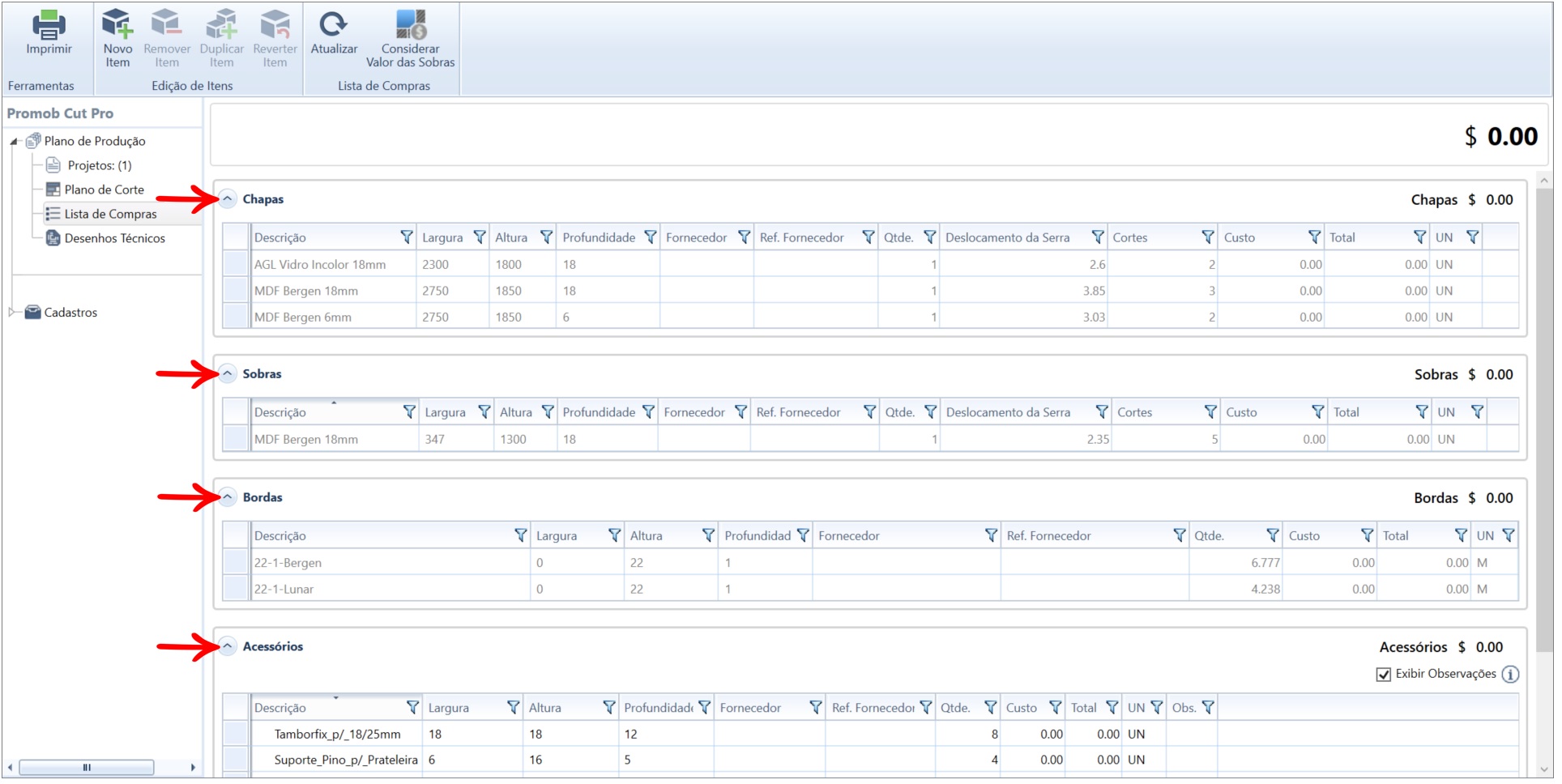This screenshot has height=784, width=1562.
Task: Filter Bordas table by Ref. Fornecedor
Action: click(1180, 535)
